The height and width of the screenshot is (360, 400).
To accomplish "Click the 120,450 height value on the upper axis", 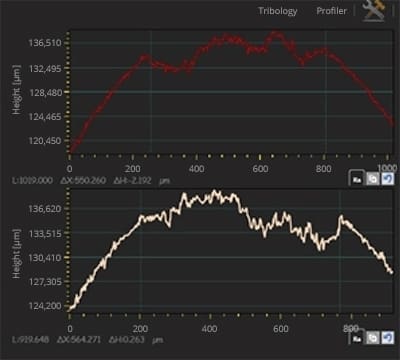I will (x=45, y=141).
